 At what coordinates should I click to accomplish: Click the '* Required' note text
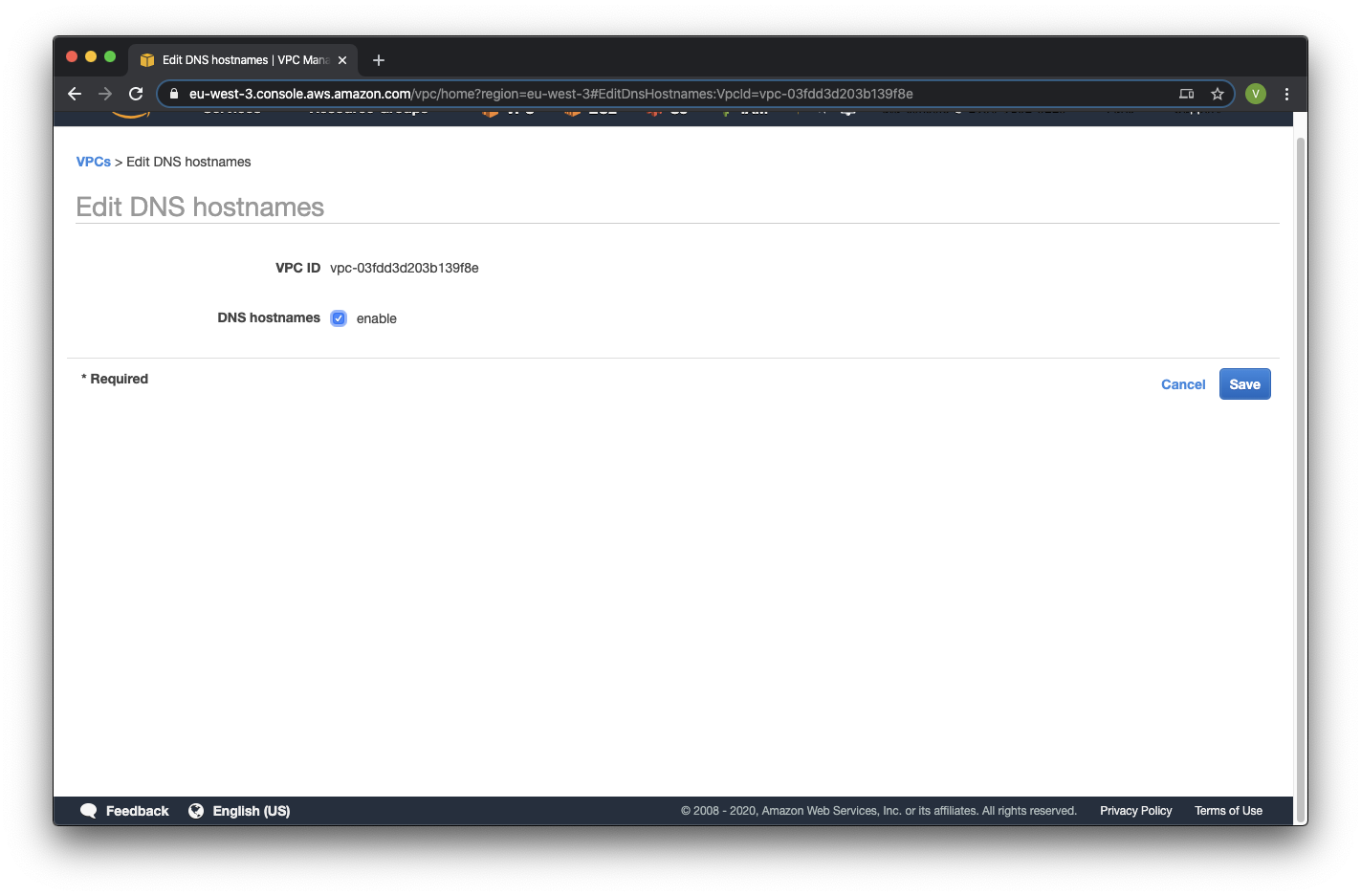(x=115, y=379)
